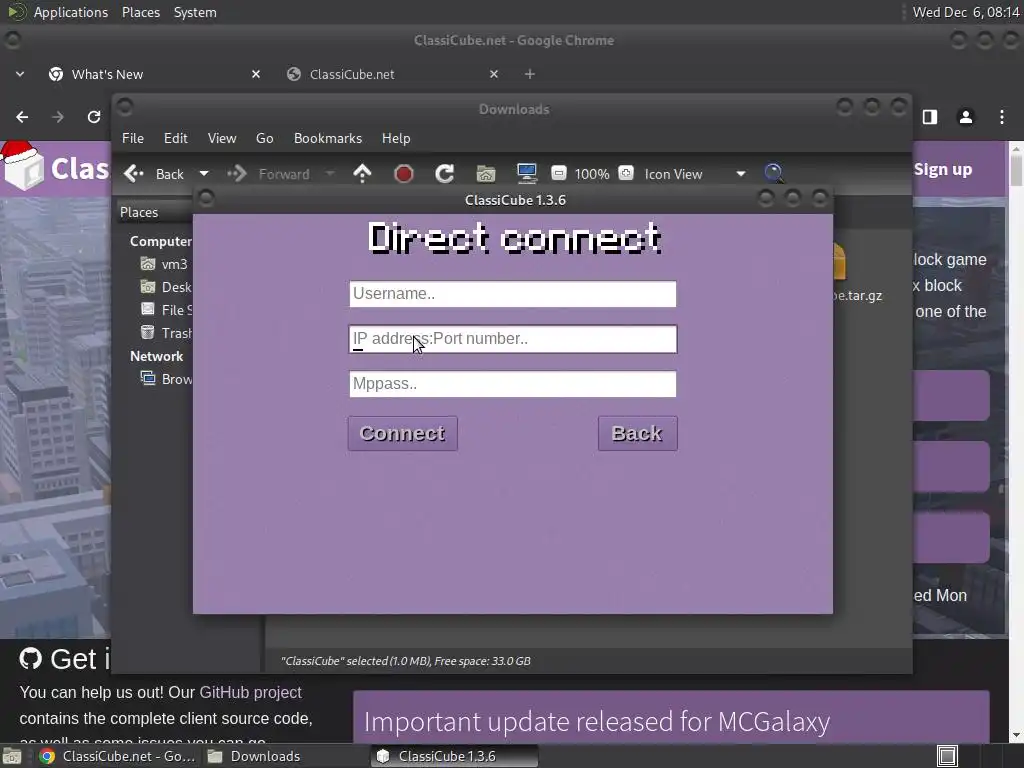This screenshot has width=1024, height=768.
Task: Open Go menu in Downloads window
Action: [264, 138]
